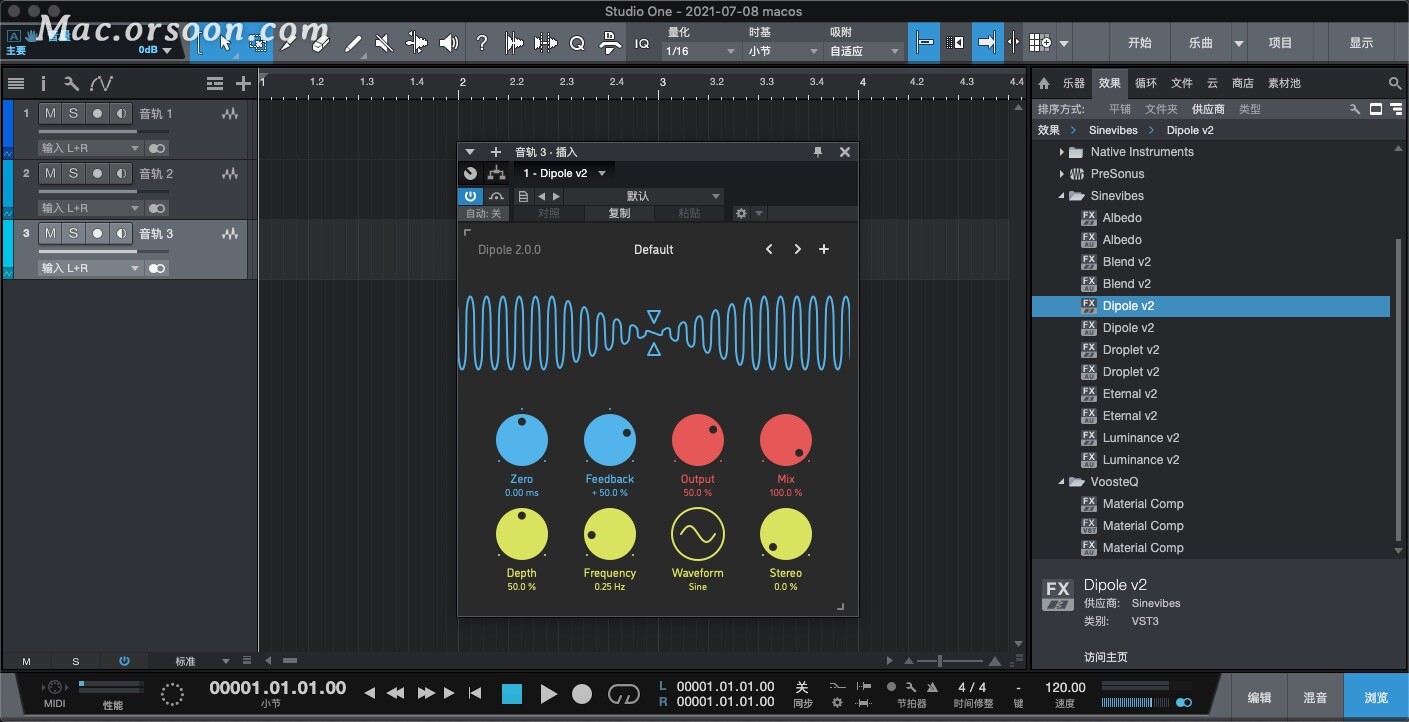Click the Q quantize icon
This screenshot has width=1409, height=722.
(x=577, y=43)
